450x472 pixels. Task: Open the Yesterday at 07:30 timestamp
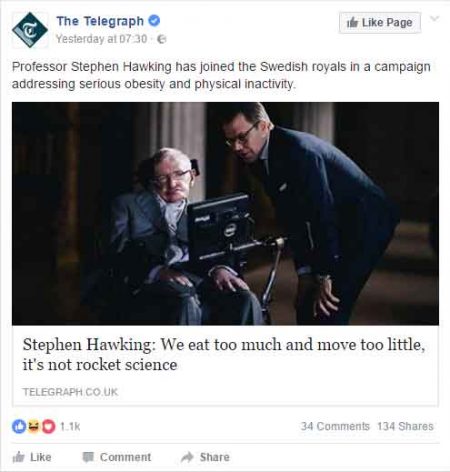pyautogui.click(x=101, y=39)
